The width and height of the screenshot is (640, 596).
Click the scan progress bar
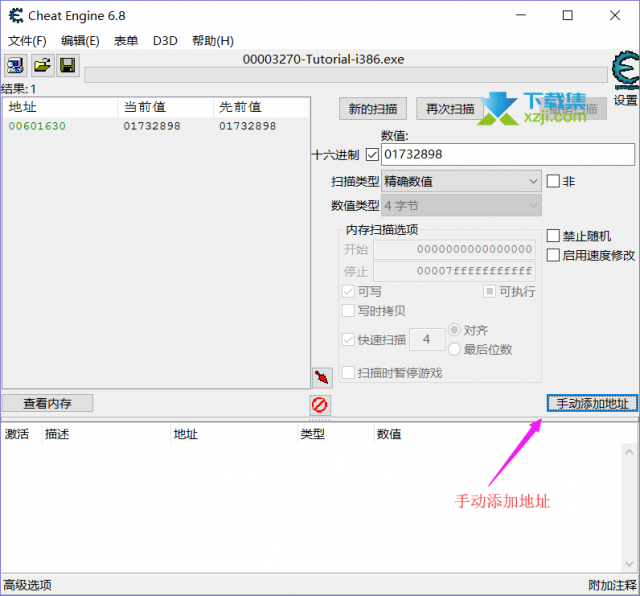[x=346, y=75]
